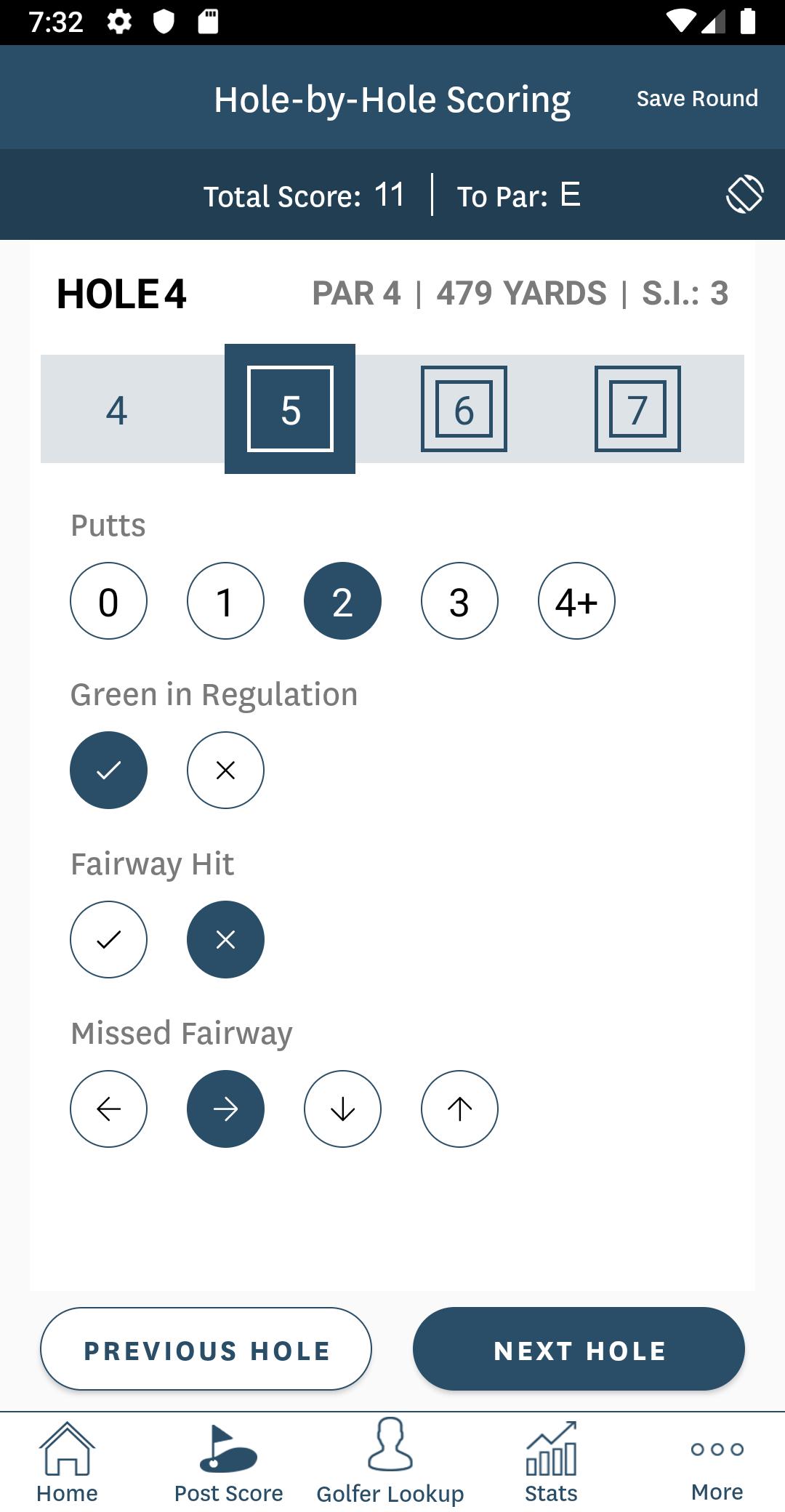785x1512 pixels.
Task: Choose missed fairway short down arrow
Action: (x=342, y=1109)
